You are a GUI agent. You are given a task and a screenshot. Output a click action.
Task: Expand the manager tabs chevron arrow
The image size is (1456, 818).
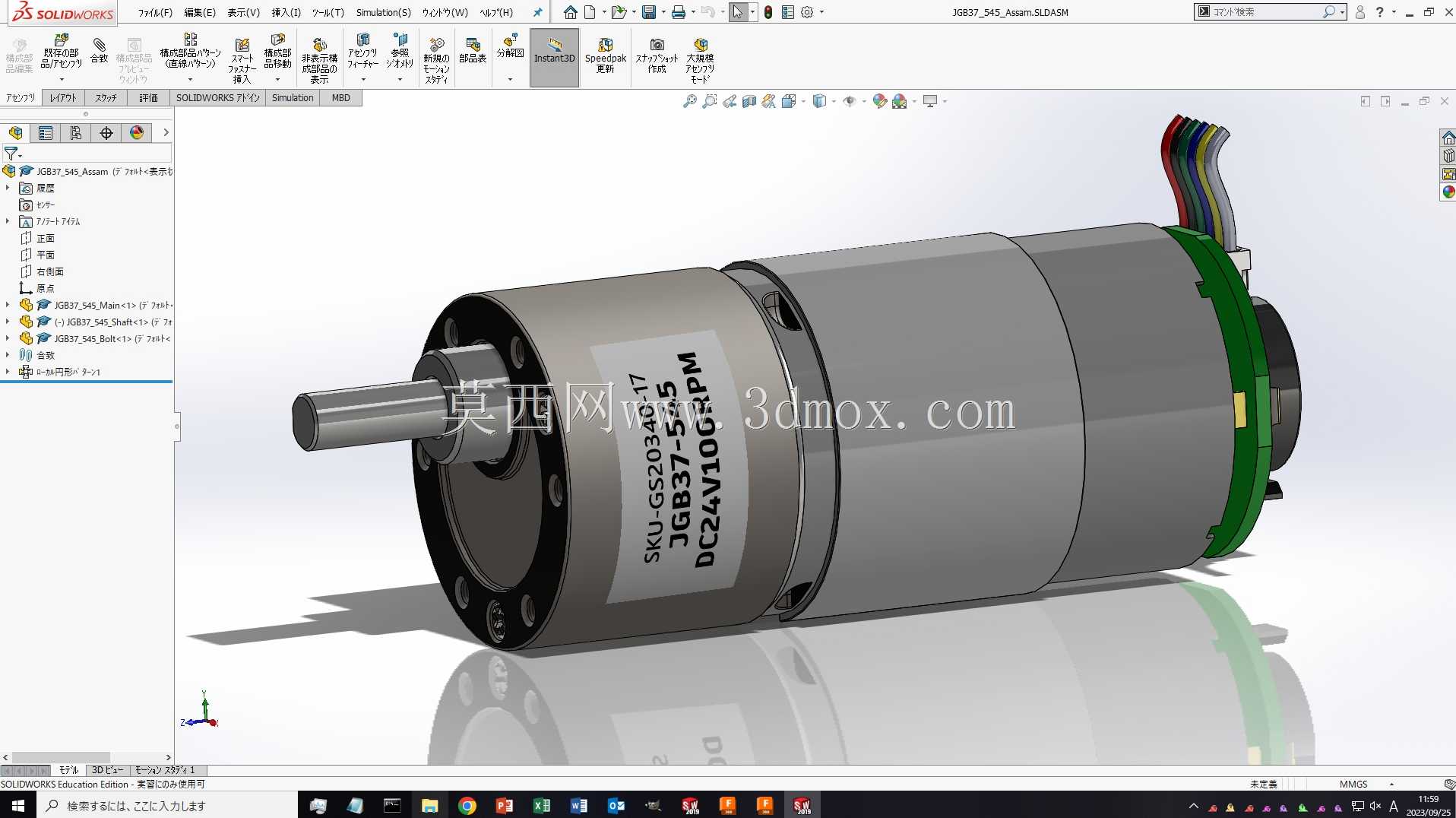166,133
